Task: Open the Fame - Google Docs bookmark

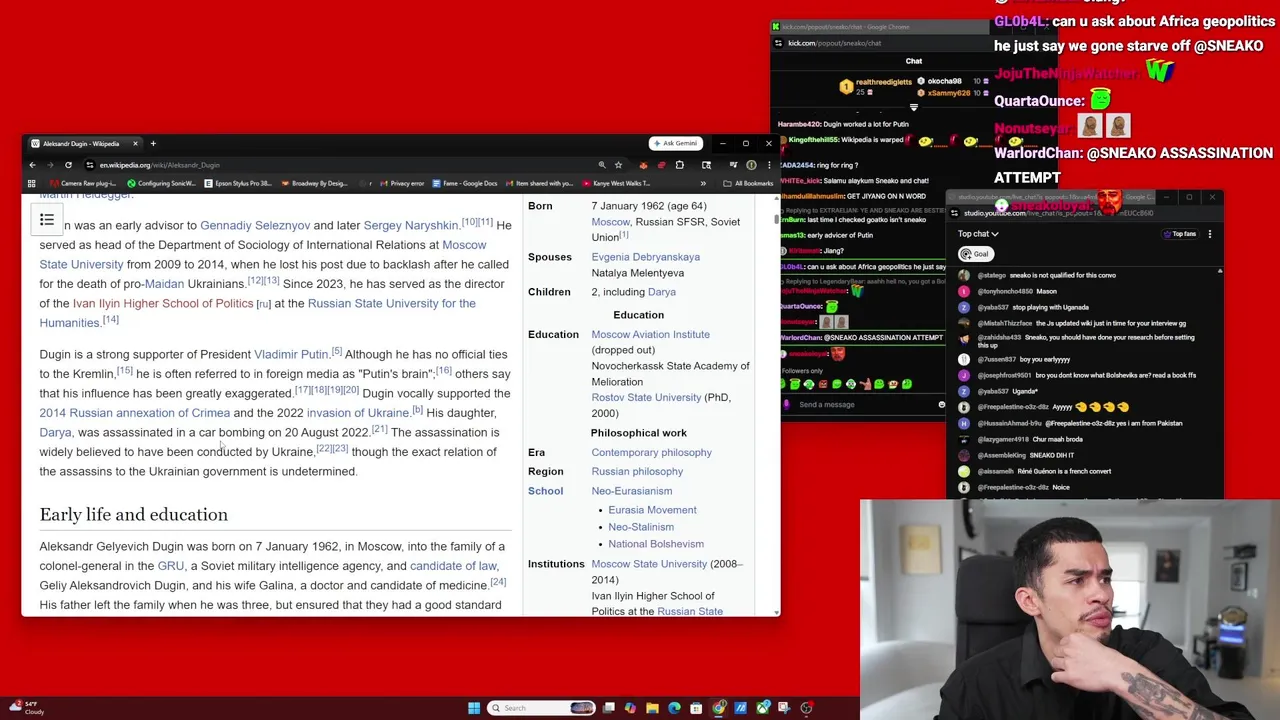Action: click(x=465, y=183)
